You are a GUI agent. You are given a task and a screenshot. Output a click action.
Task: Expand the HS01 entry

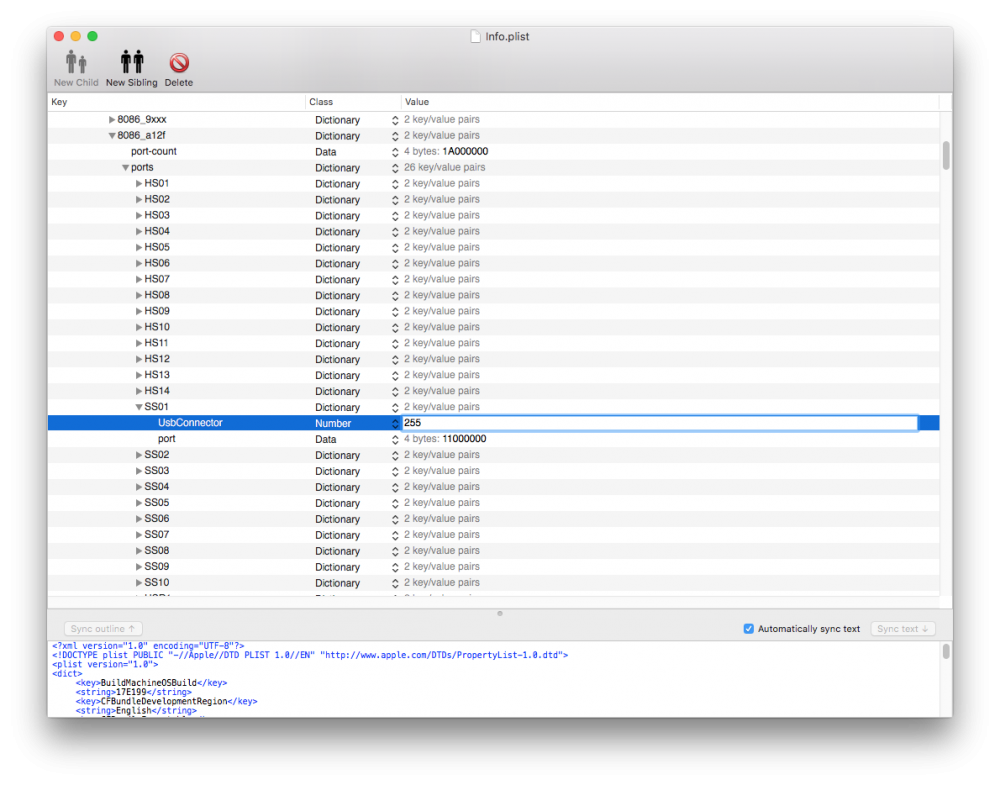138,184
